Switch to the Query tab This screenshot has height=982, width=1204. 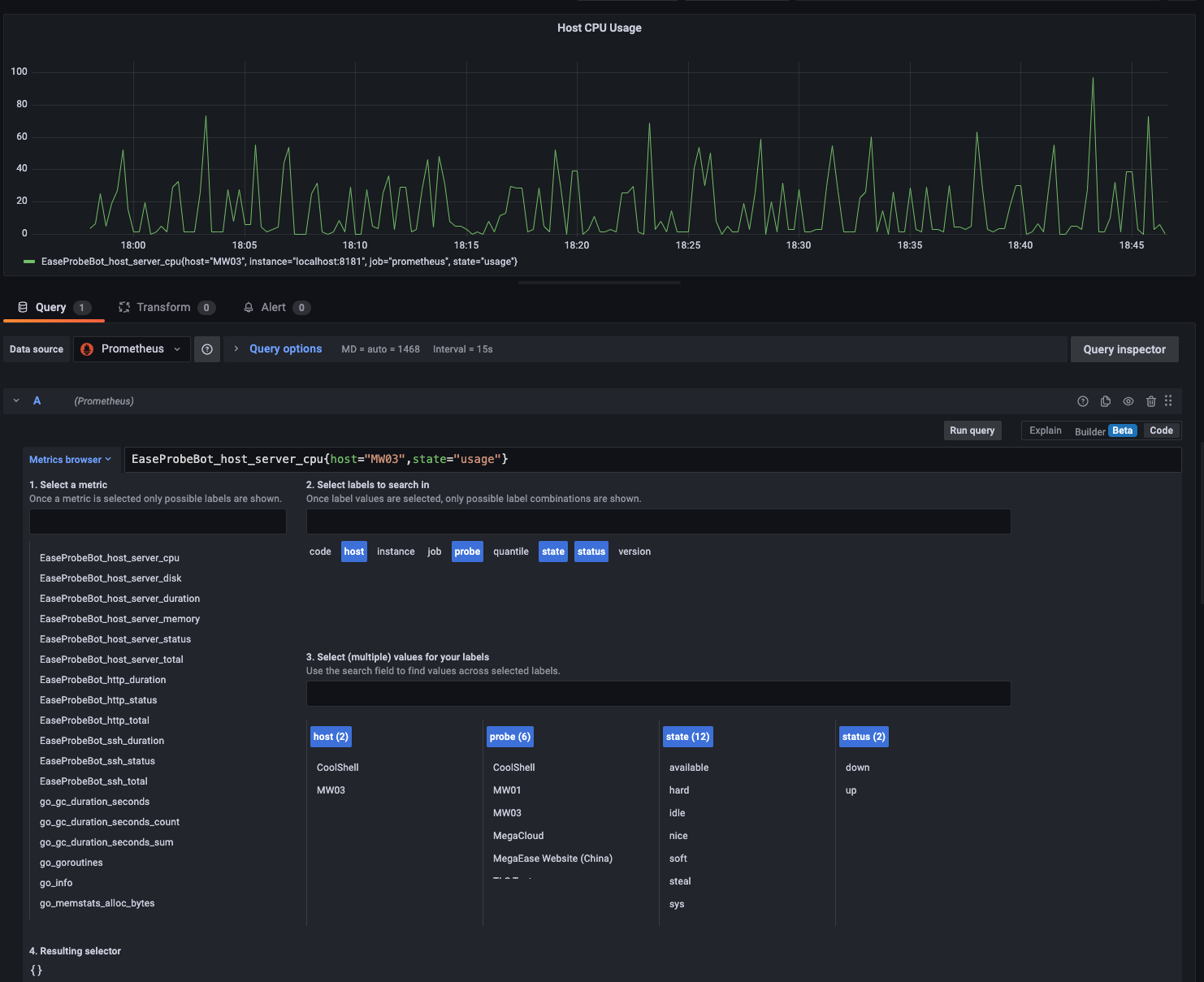click(x=54, y=307)
